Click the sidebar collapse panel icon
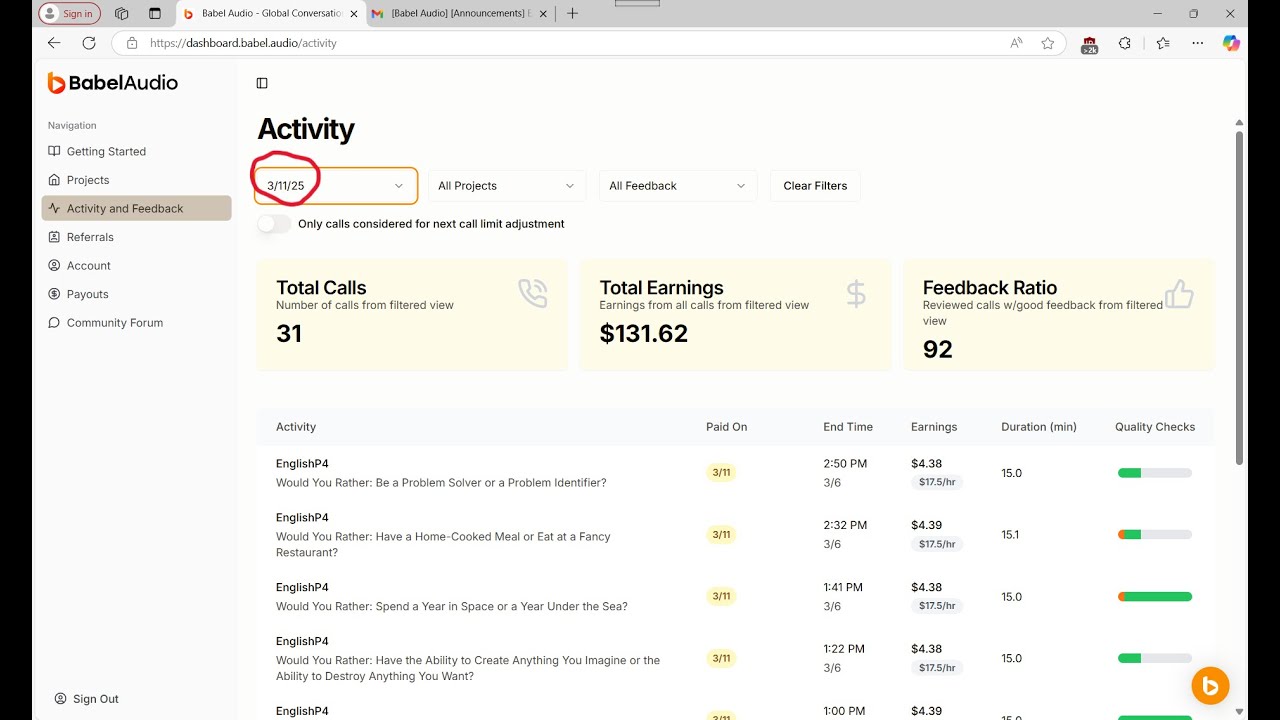The height and width of the screenshot is (720, 1280). coord(262,83)
